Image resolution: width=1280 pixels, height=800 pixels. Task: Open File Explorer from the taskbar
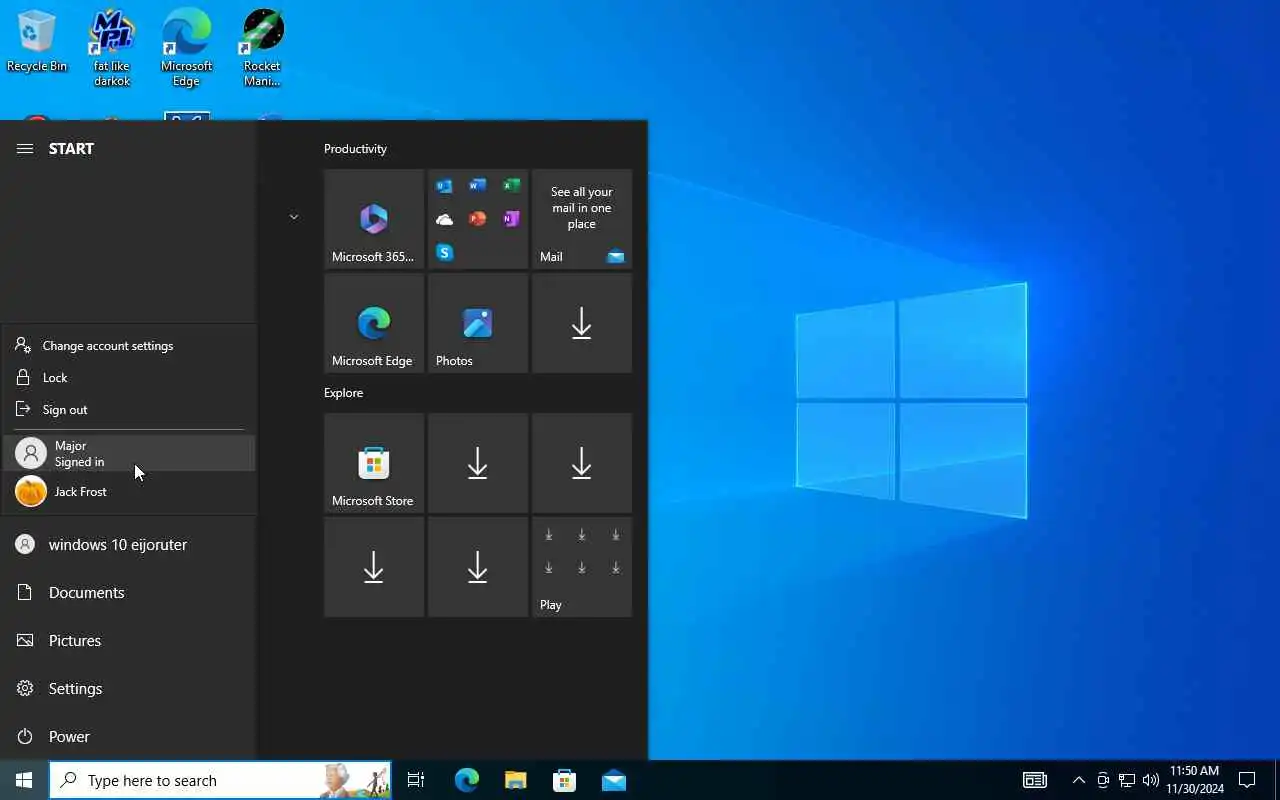tap(515, 780)
